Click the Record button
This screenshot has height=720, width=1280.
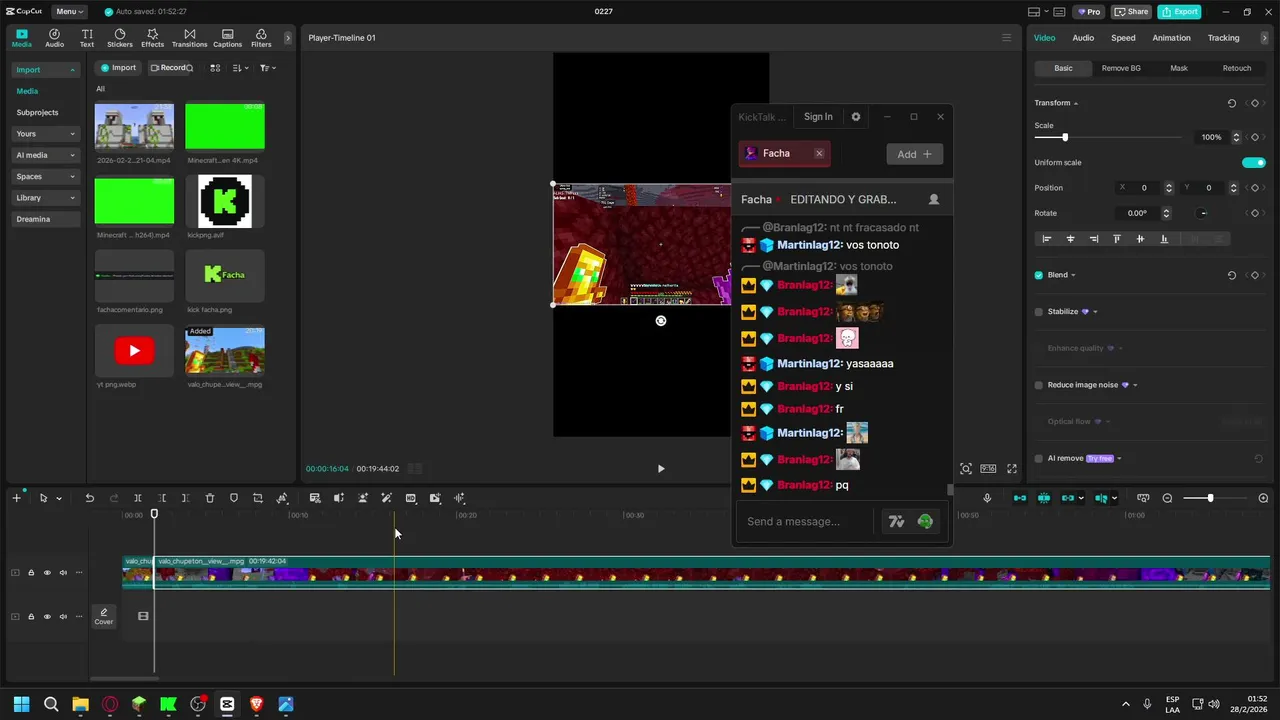pos(170,68)
